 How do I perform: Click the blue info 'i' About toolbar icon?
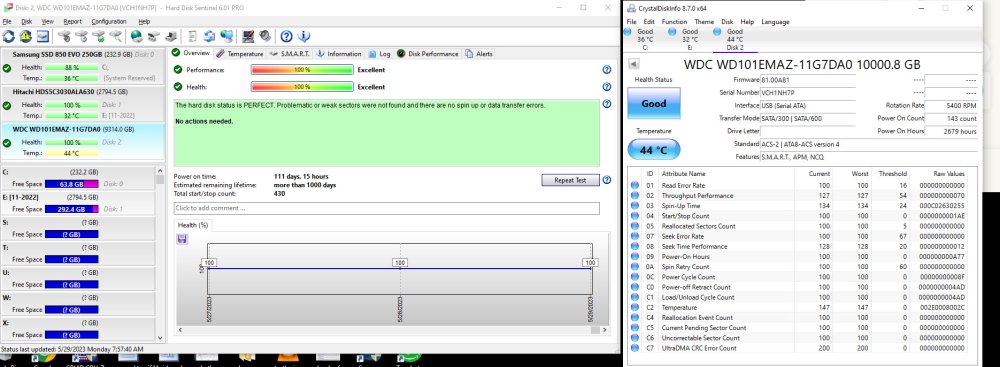pos(304,36)
